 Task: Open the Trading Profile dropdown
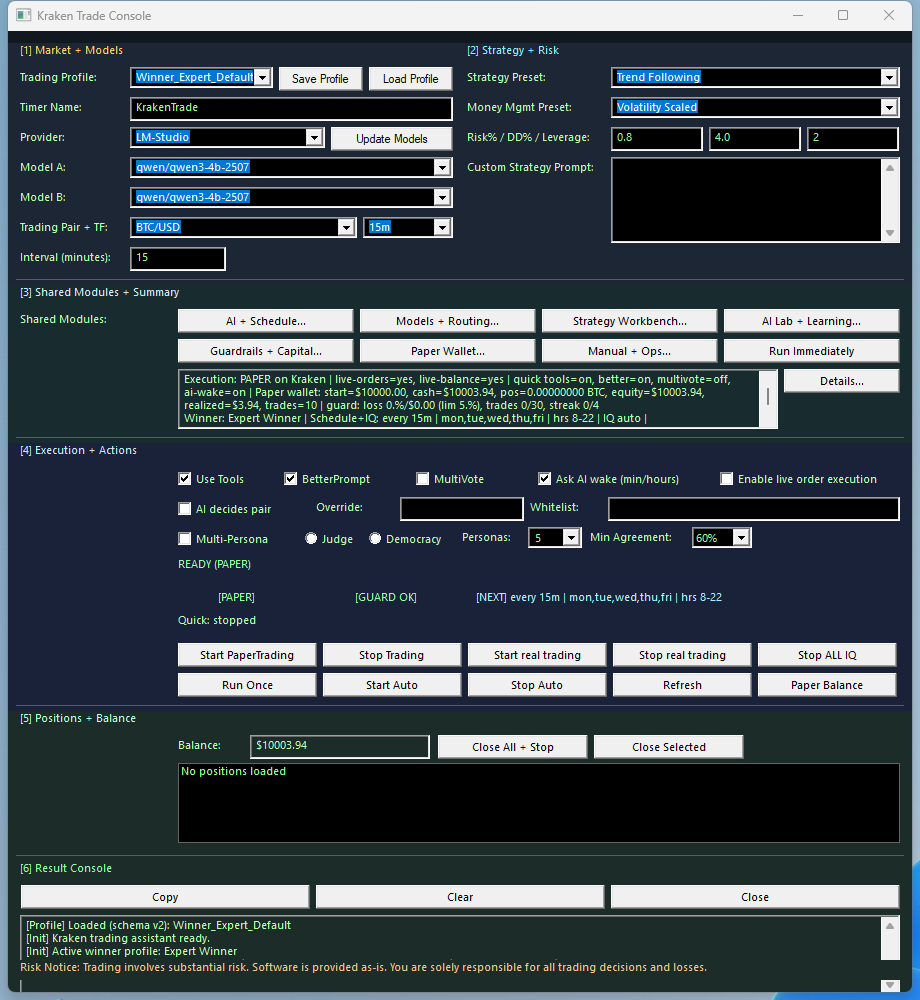click(x=262, y=77)
